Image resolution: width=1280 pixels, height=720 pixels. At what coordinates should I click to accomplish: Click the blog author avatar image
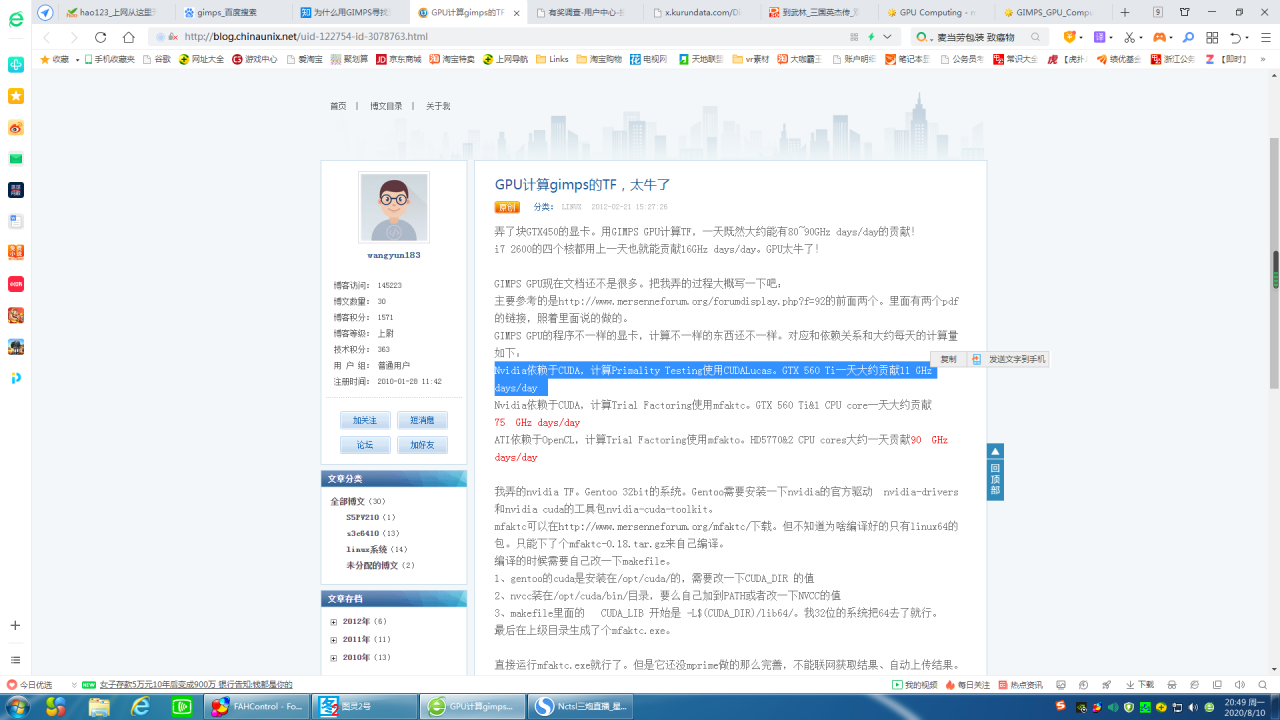coord(394,208)
